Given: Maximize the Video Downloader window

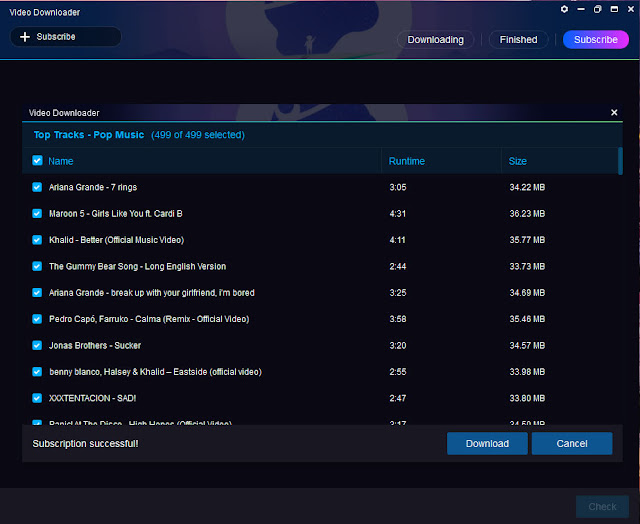Looking at the screenshot, I should click(x=614, y=9).
